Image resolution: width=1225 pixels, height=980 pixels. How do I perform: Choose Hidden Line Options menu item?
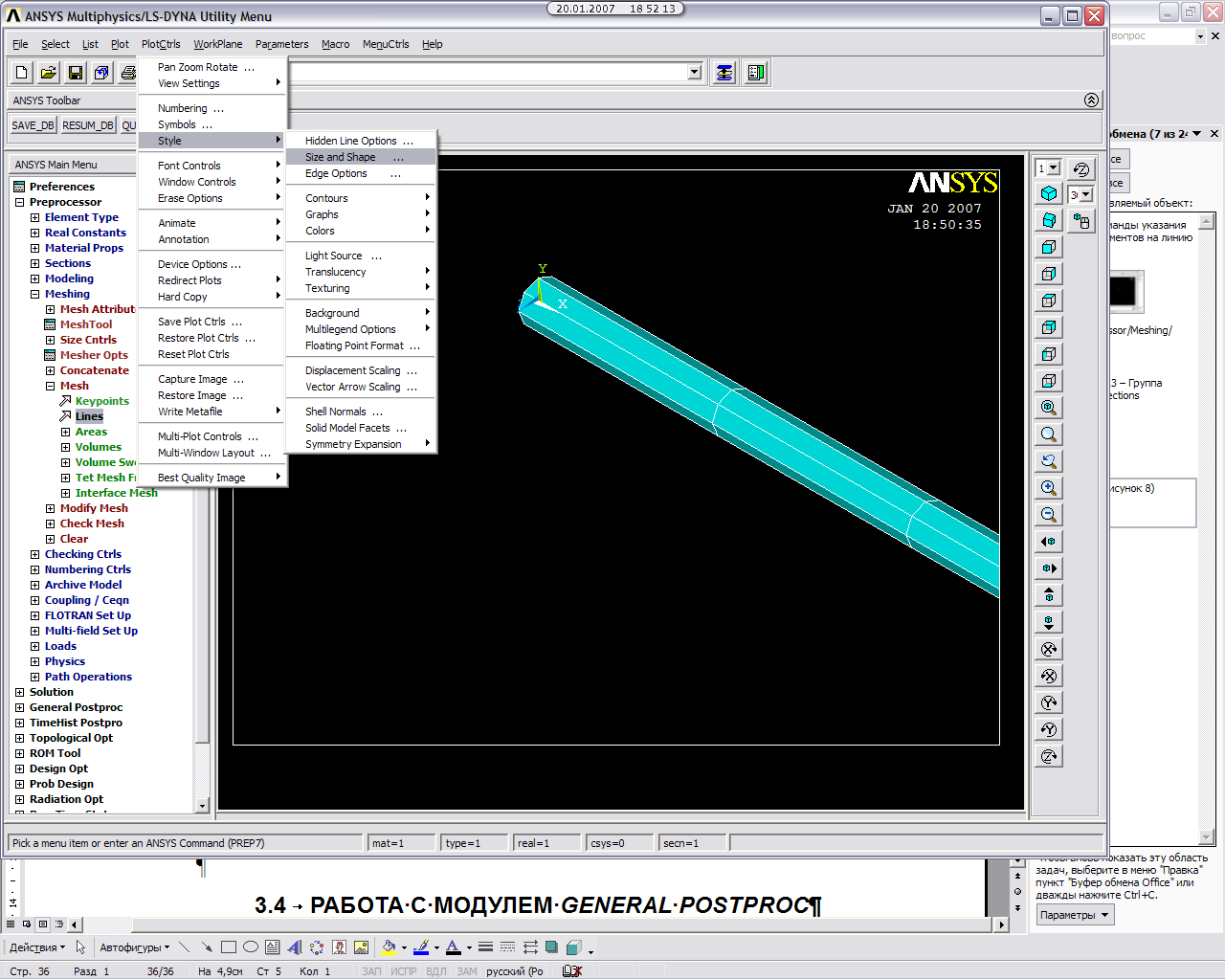pyautogui.click(x=361, y=141)
